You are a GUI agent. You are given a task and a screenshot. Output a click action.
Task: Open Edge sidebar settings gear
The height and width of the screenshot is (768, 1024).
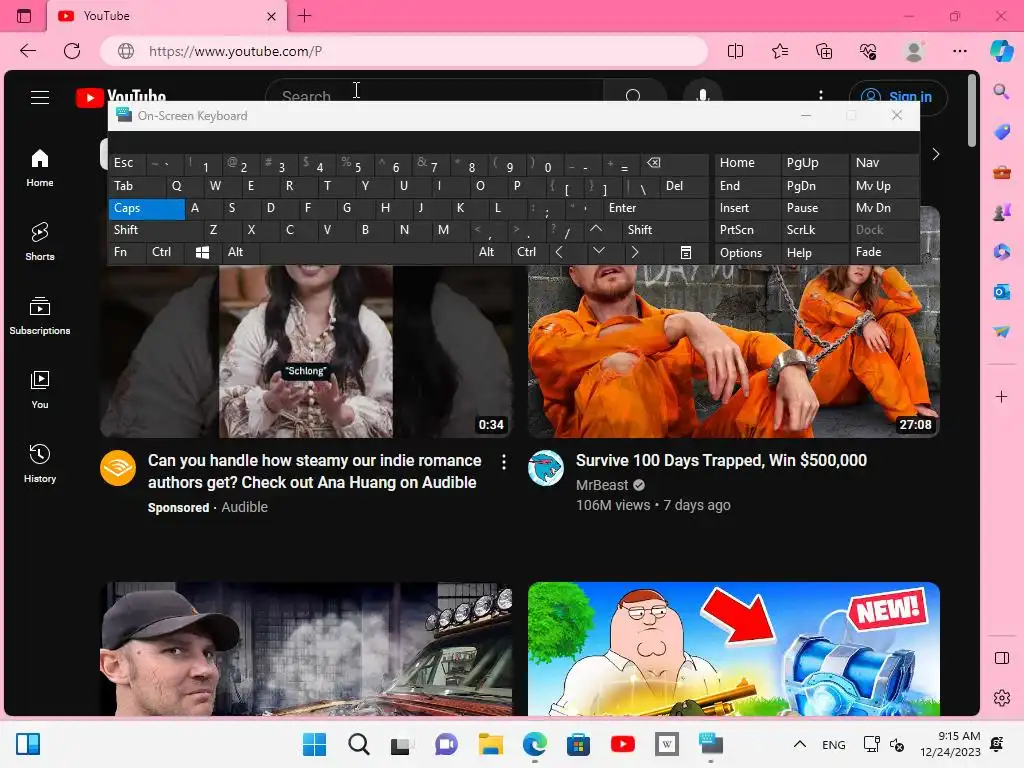click(1002, 697)
